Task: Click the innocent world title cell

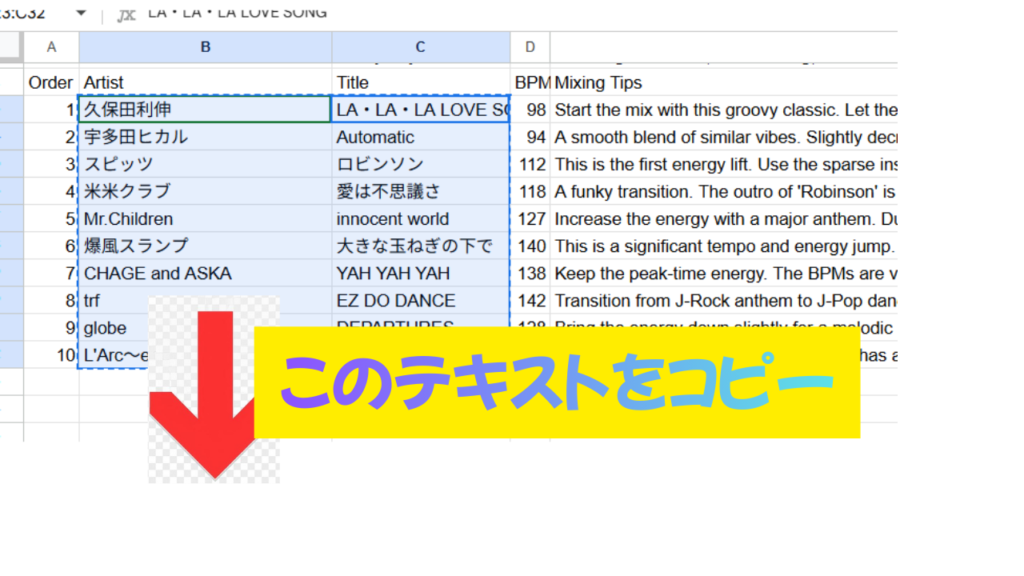Action: 420,219
